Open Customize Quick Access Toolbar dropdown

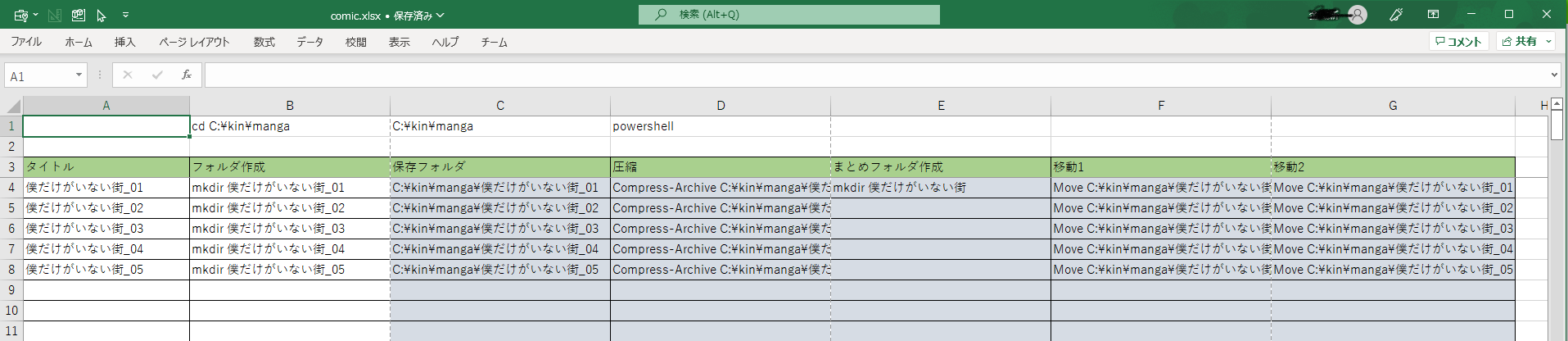point(125,15)
